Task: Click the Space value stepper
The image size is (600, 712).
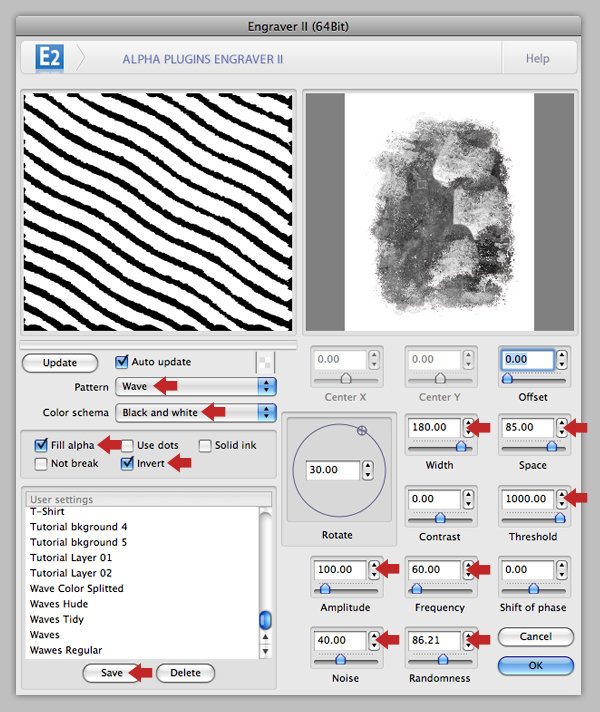Action: tap(562, 427)
